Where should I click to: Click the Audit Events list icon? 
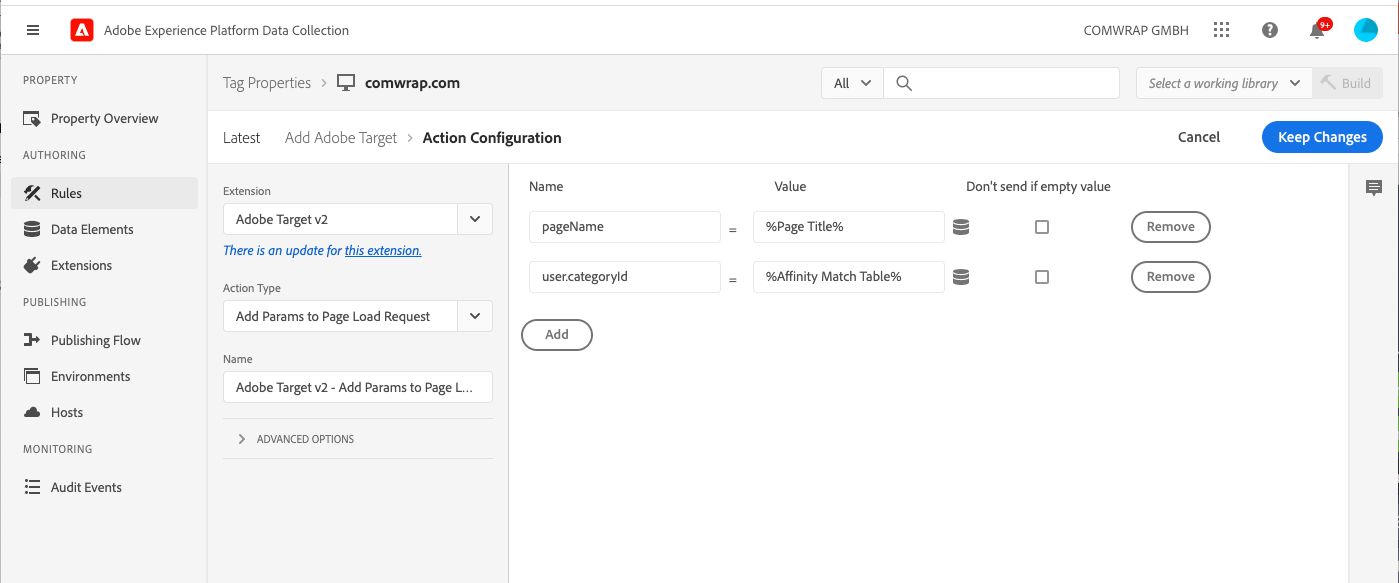click(32, 487)
